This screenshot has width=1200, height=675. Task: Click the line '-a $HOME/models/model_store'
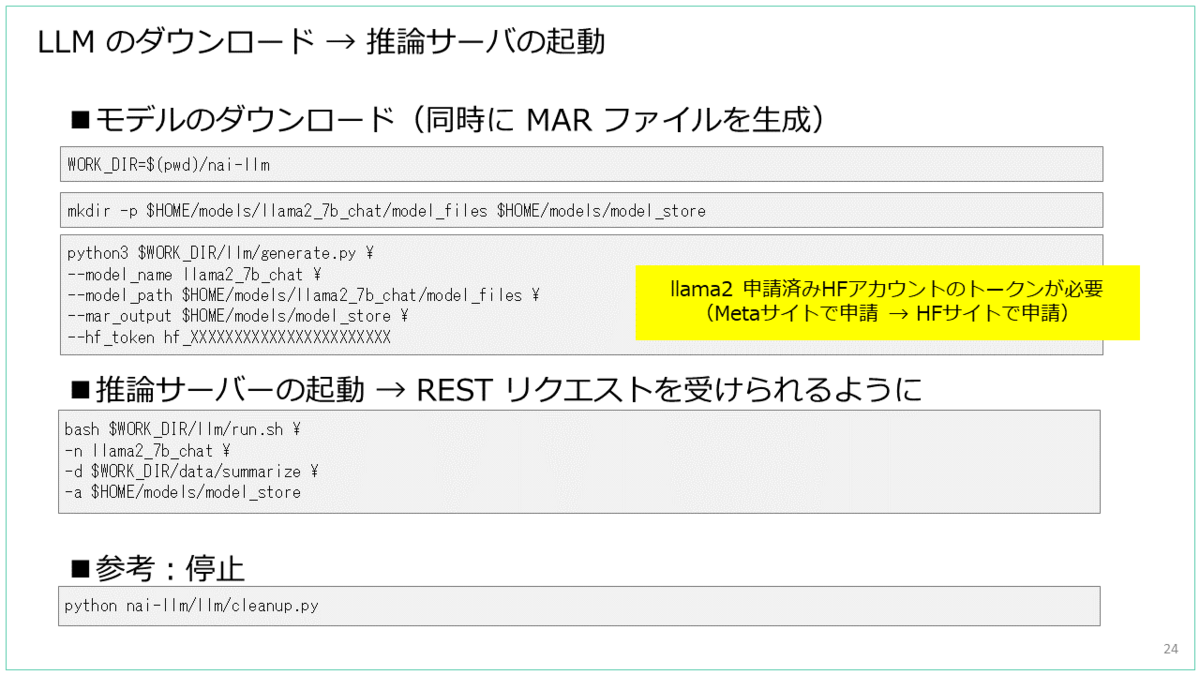pos(182,492)
